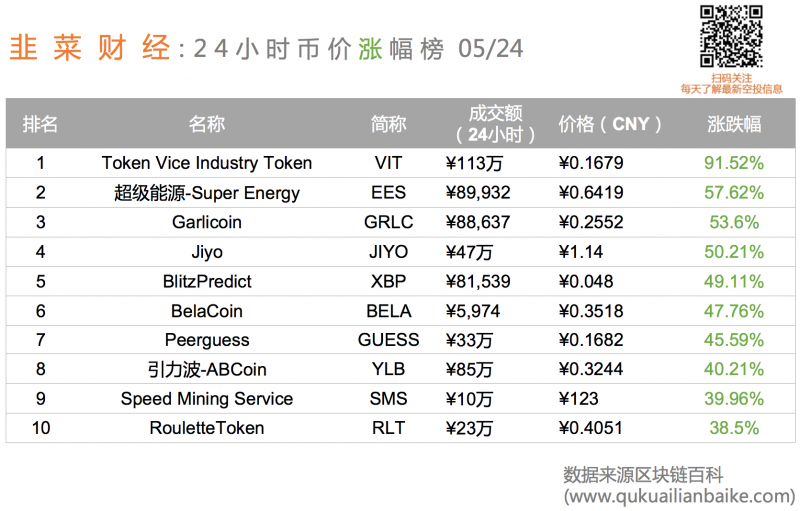Viewport: 800px width, 511px height.
Task: Select Token Vice Industry Token row name
Action: tap(207, 163)
